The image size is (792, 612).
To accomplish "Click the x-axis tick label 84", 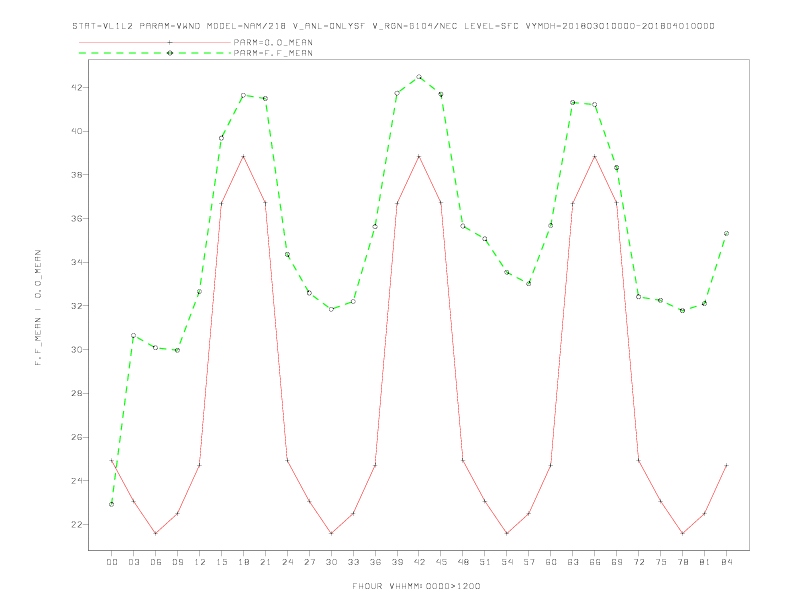I will tap(726, 562).
